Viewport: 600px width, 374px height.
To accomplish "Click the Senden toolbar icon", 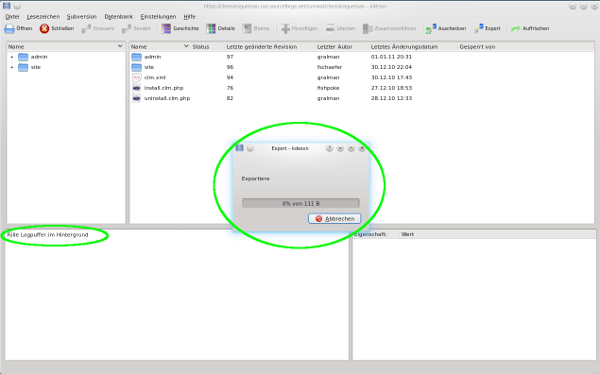I will point(127,29).
